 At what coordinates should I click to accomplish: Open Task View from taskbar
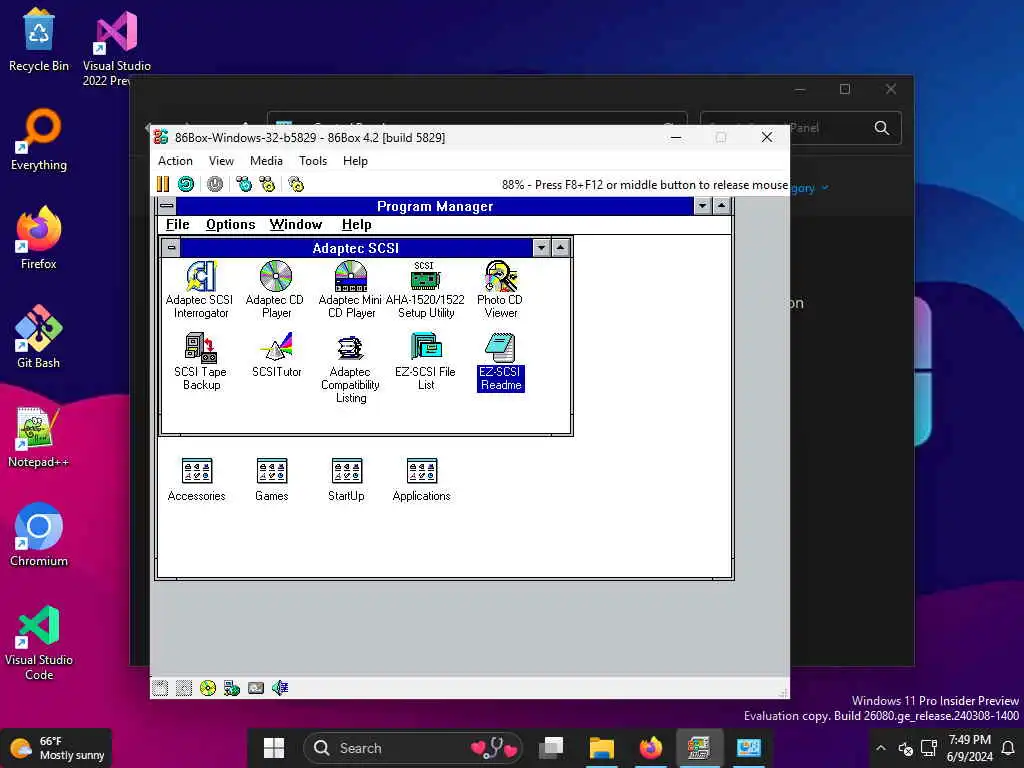pyautogui.click(x=551, y=748)
